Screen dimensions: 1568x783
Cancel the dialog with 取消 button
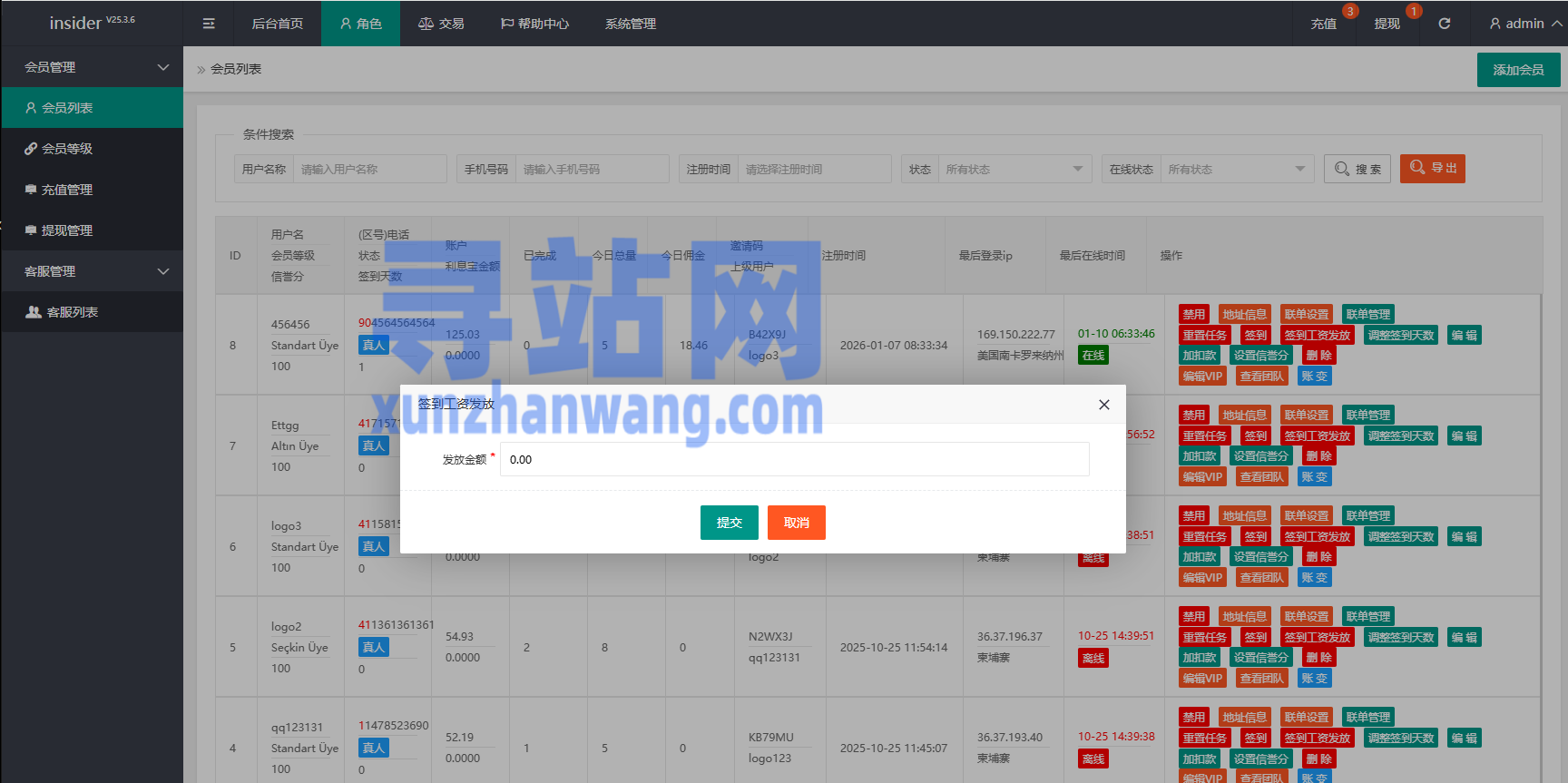pyautogui.click(x=796, y=523)
